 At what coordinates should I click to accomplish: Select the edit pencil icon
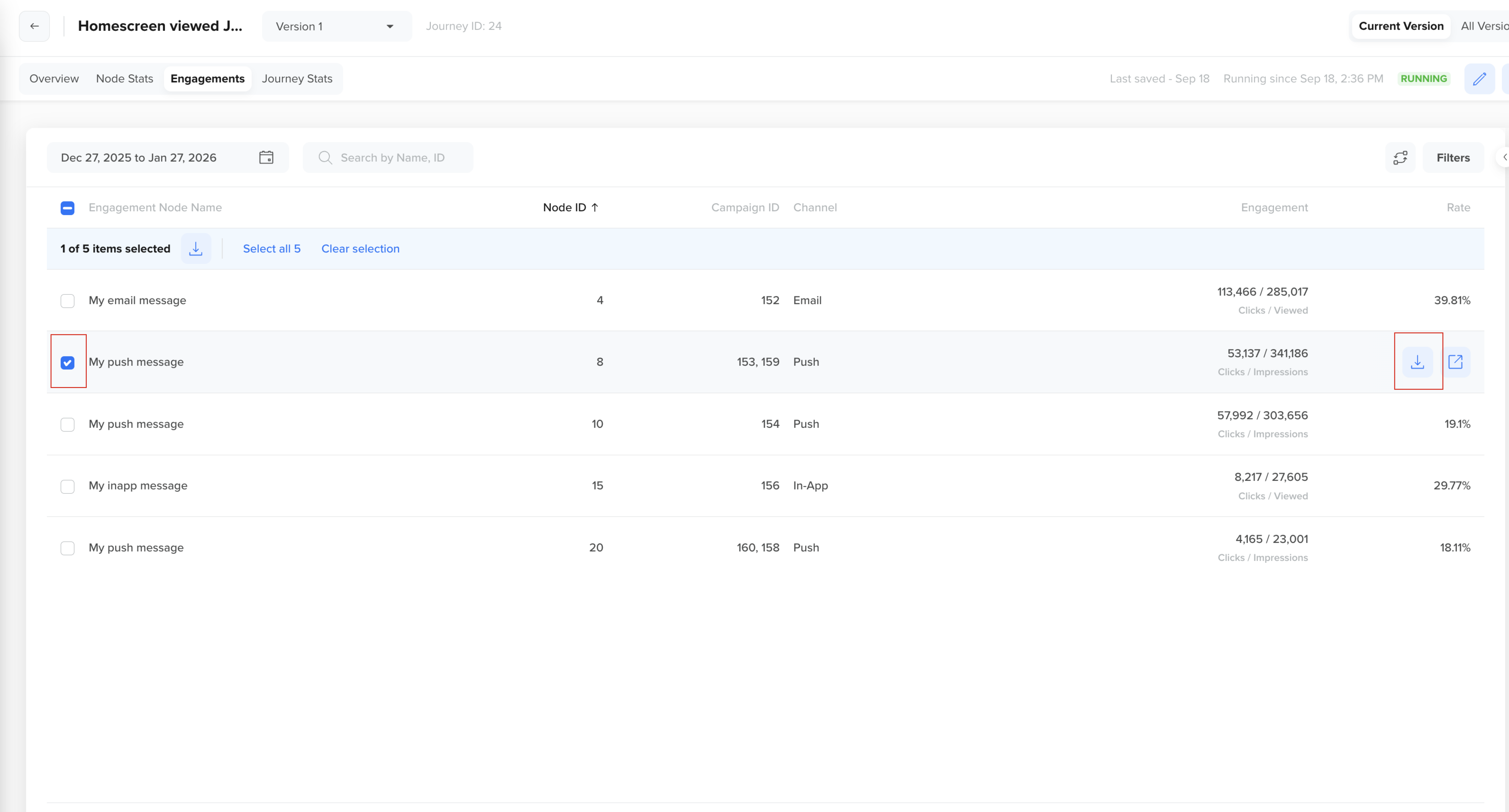pyautogui.click(x=1480, y=78)
